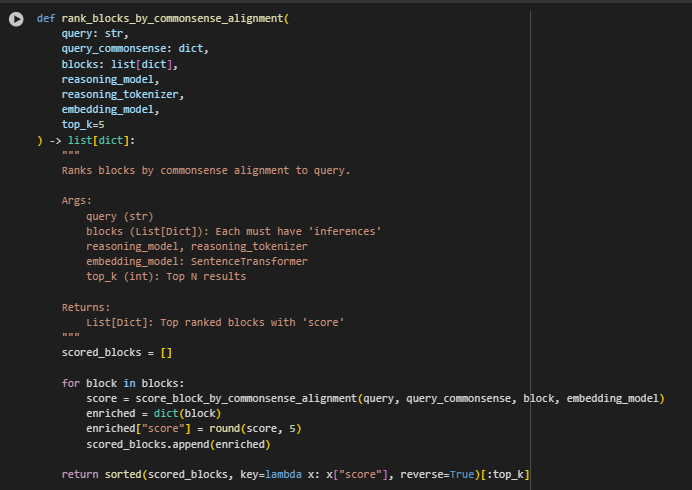Run the code cell with play button
692x490 pixels.
pos(16,19)
